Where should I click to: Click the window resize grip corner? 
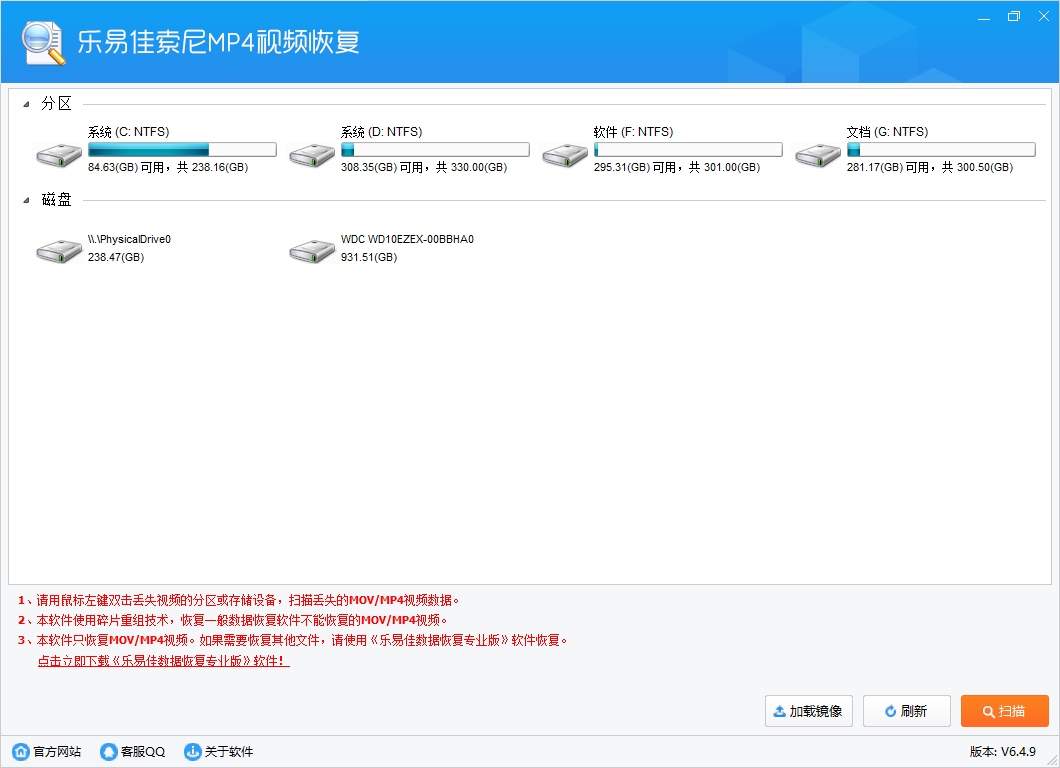[x=1052, y=761]
